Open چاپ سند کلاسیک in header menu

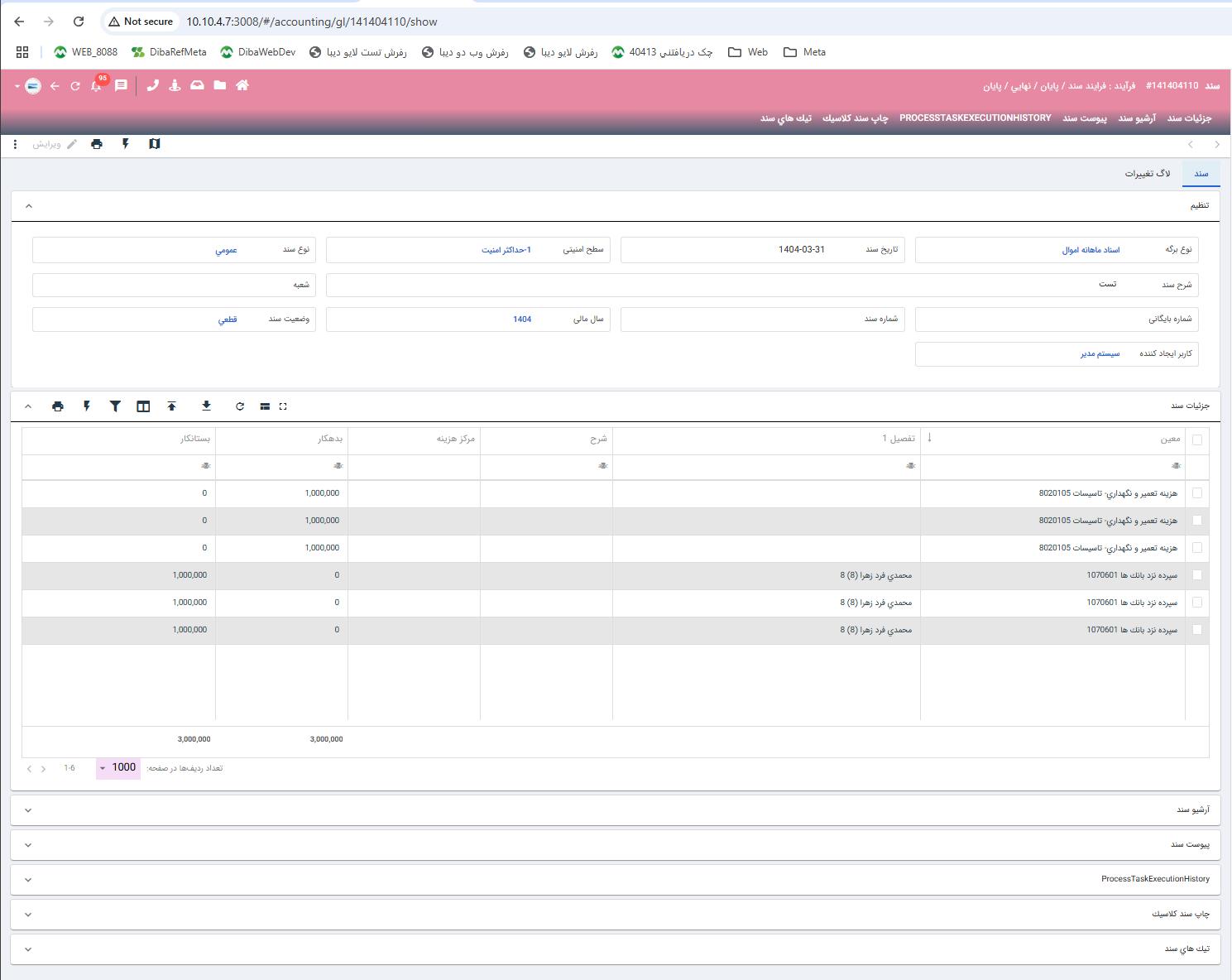click(856, 118)
